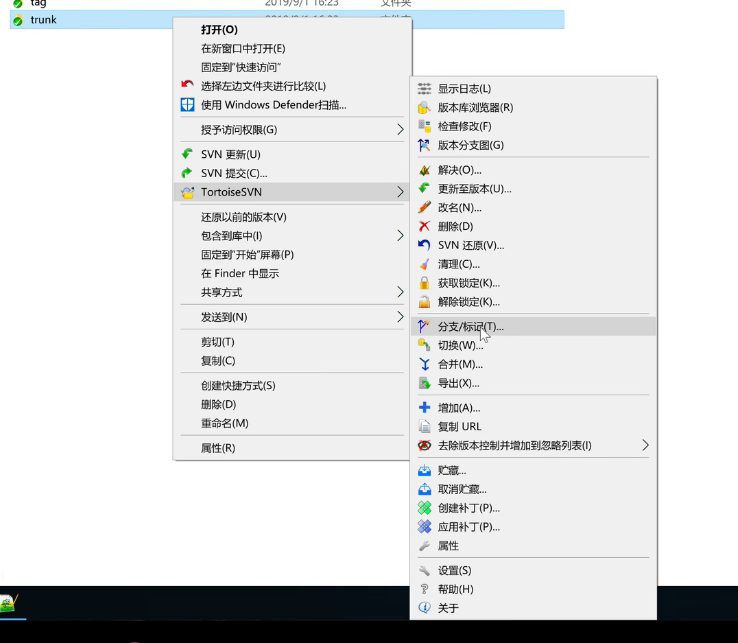Click the Export (导出) icon
The height and width of the screenshot is (643, 738).
(424, 383)
